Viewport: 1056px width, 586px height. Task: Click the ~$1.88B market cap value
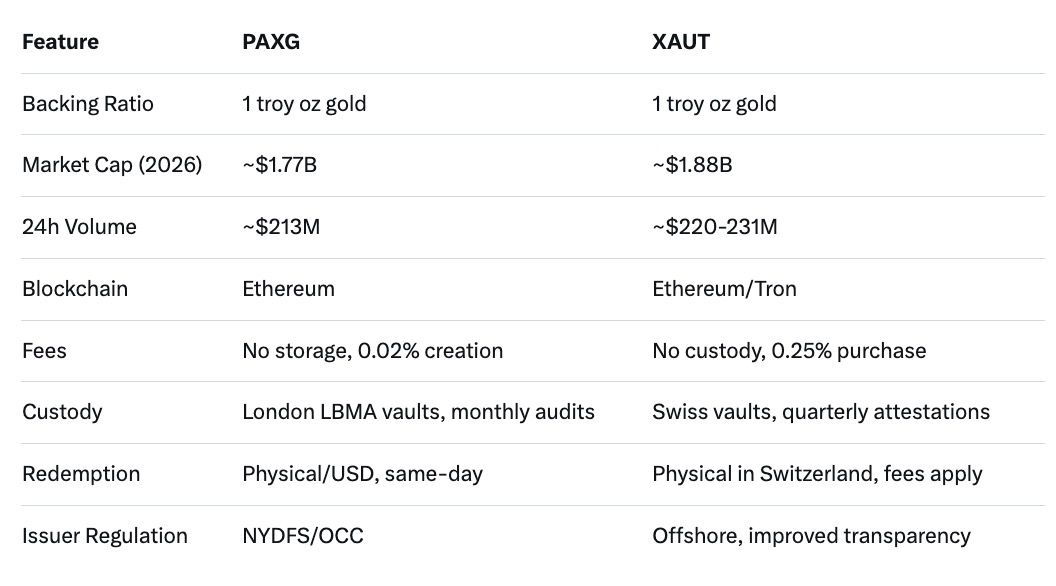pos(692,165)
